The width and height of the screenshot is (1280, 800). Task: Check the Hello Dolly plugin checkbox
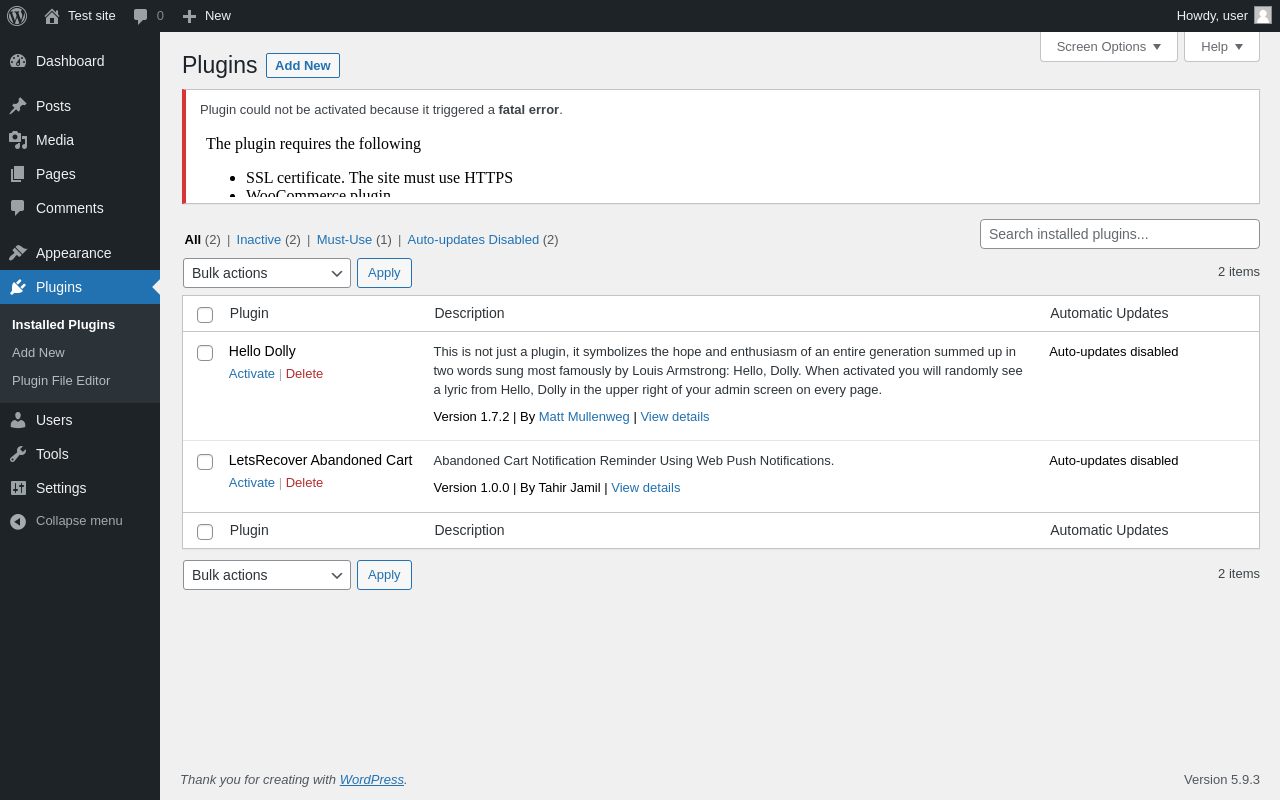[x=205, y=353]
